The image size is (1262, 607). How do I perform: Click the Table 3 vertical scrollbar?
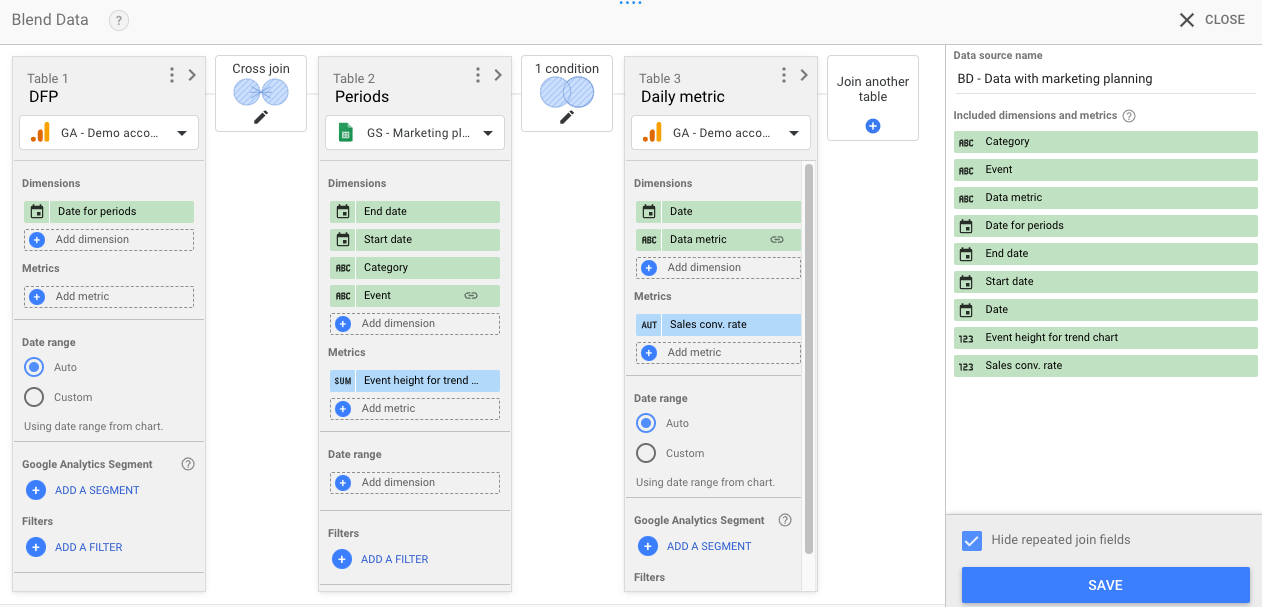point(808,358)
